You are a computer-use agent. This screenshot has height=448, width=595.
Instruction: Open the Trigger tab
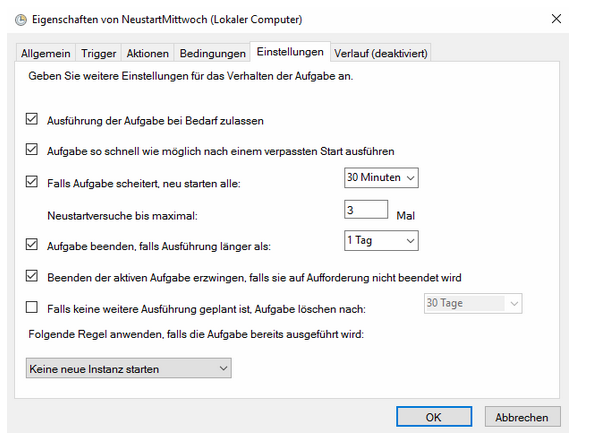pyautogui.click(x=98, y=53)
